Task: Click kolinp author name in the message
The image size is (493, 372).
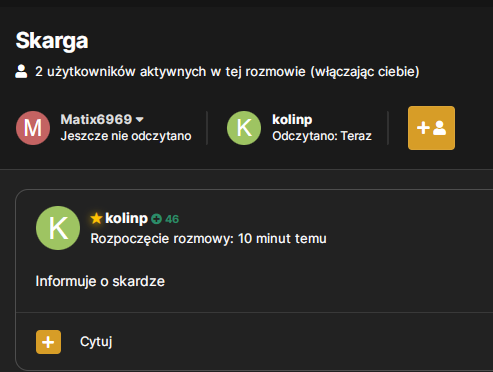Action: pos(126,218)
